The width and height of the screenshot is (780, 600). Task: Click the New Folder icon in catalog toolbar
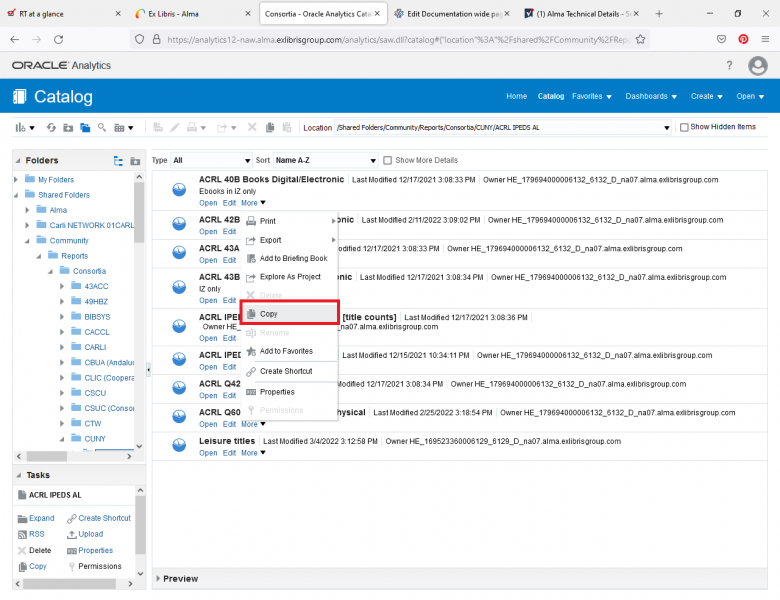[68, 128]
